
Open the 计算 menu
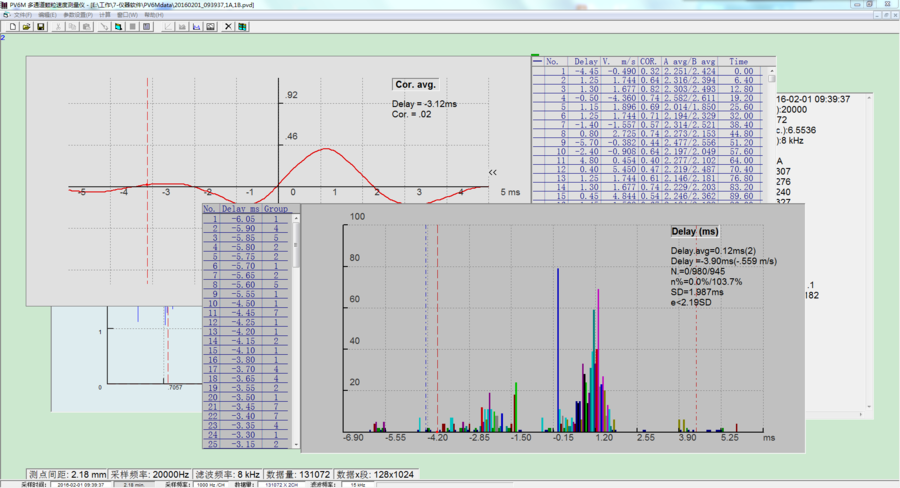pyautogui.click(x=104, y=15)
